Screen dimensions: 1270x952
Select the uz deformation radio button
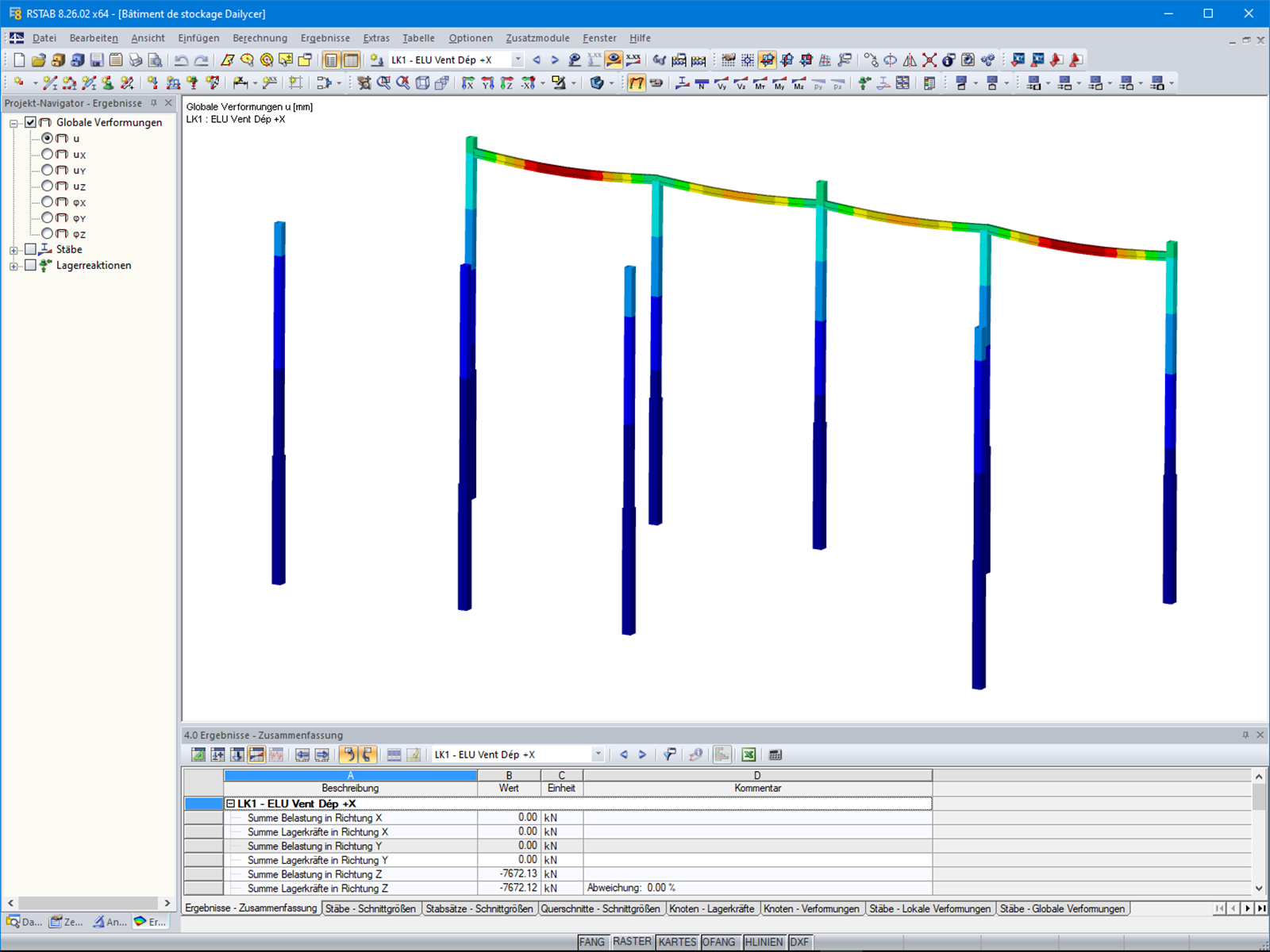(x=48, y=186)
